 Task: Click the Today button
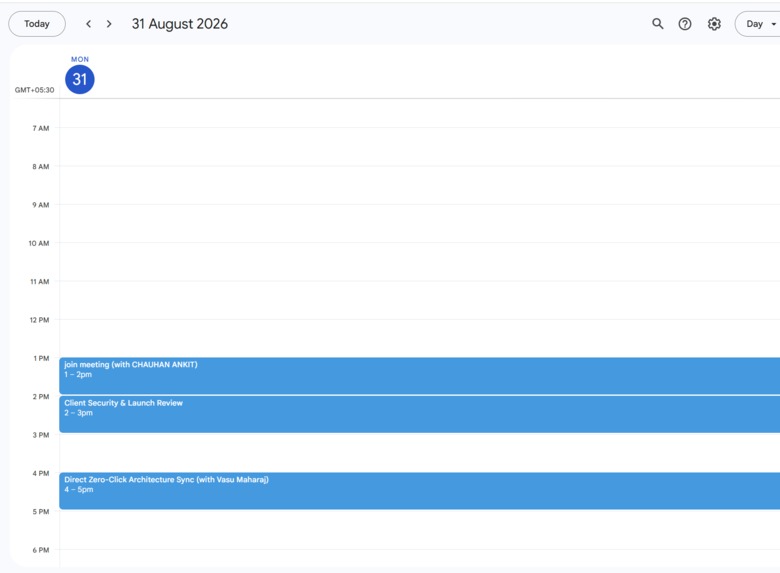(37, 24)
